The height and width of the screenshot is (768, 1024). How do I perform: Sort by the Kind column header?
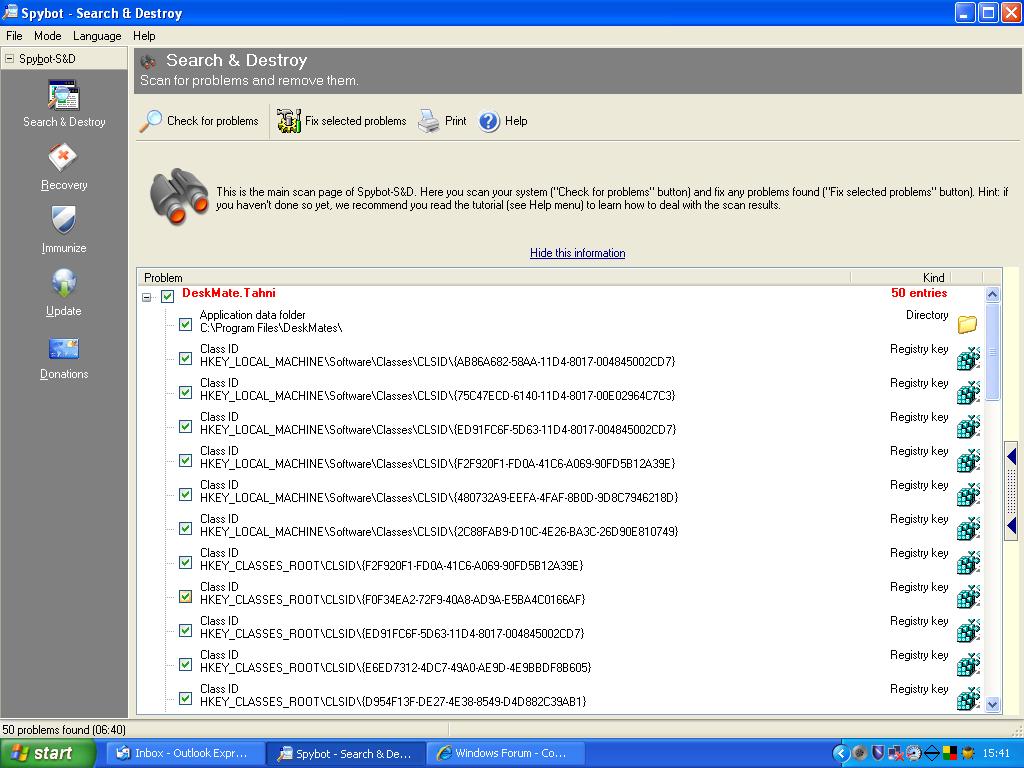[x=900, y=278]
